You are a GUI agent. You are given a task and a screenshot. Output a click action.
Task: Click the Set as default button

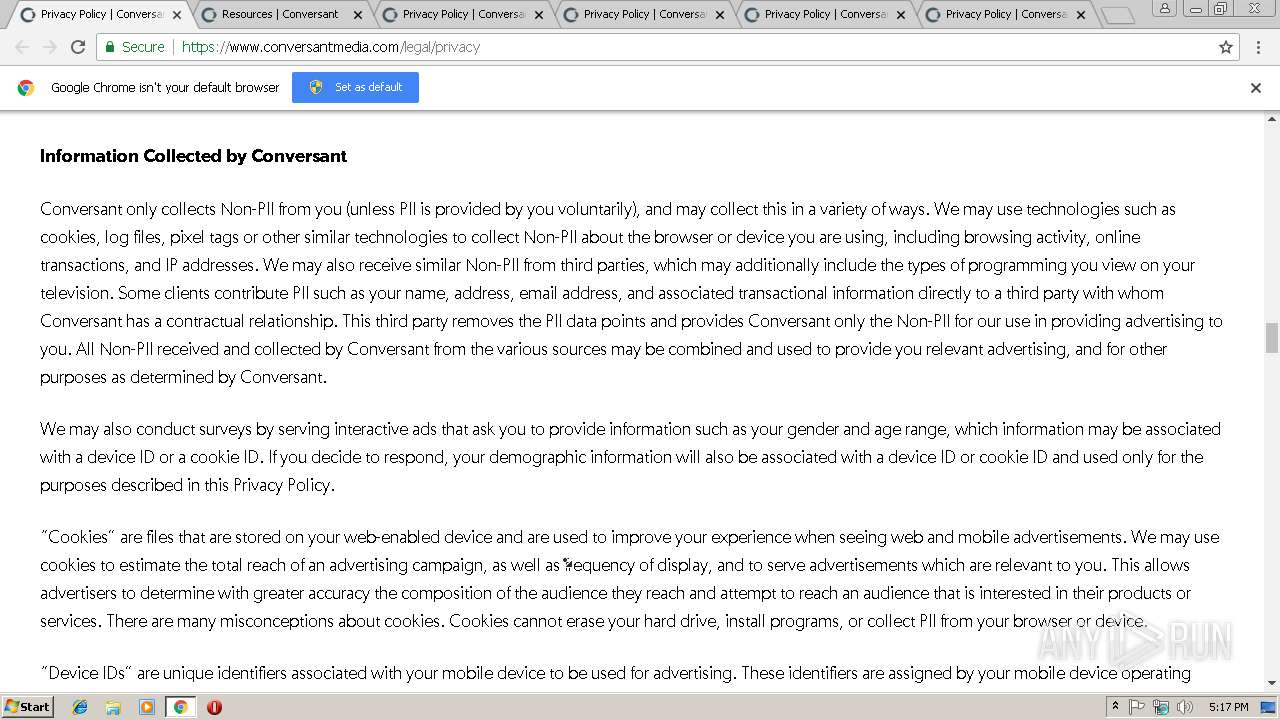tap(355, 87)
